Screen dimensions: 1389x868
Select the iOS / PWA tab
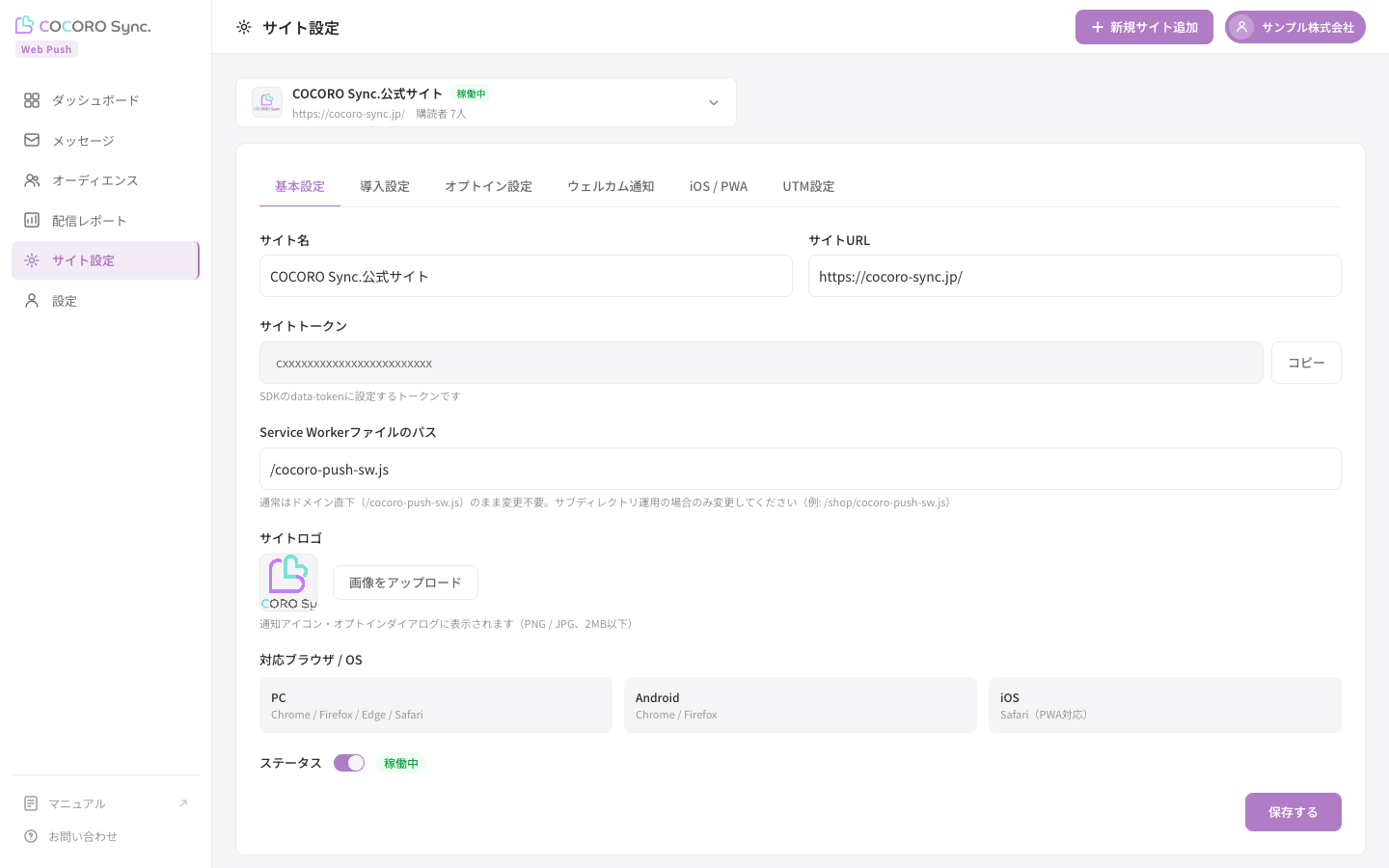(719, 186)
